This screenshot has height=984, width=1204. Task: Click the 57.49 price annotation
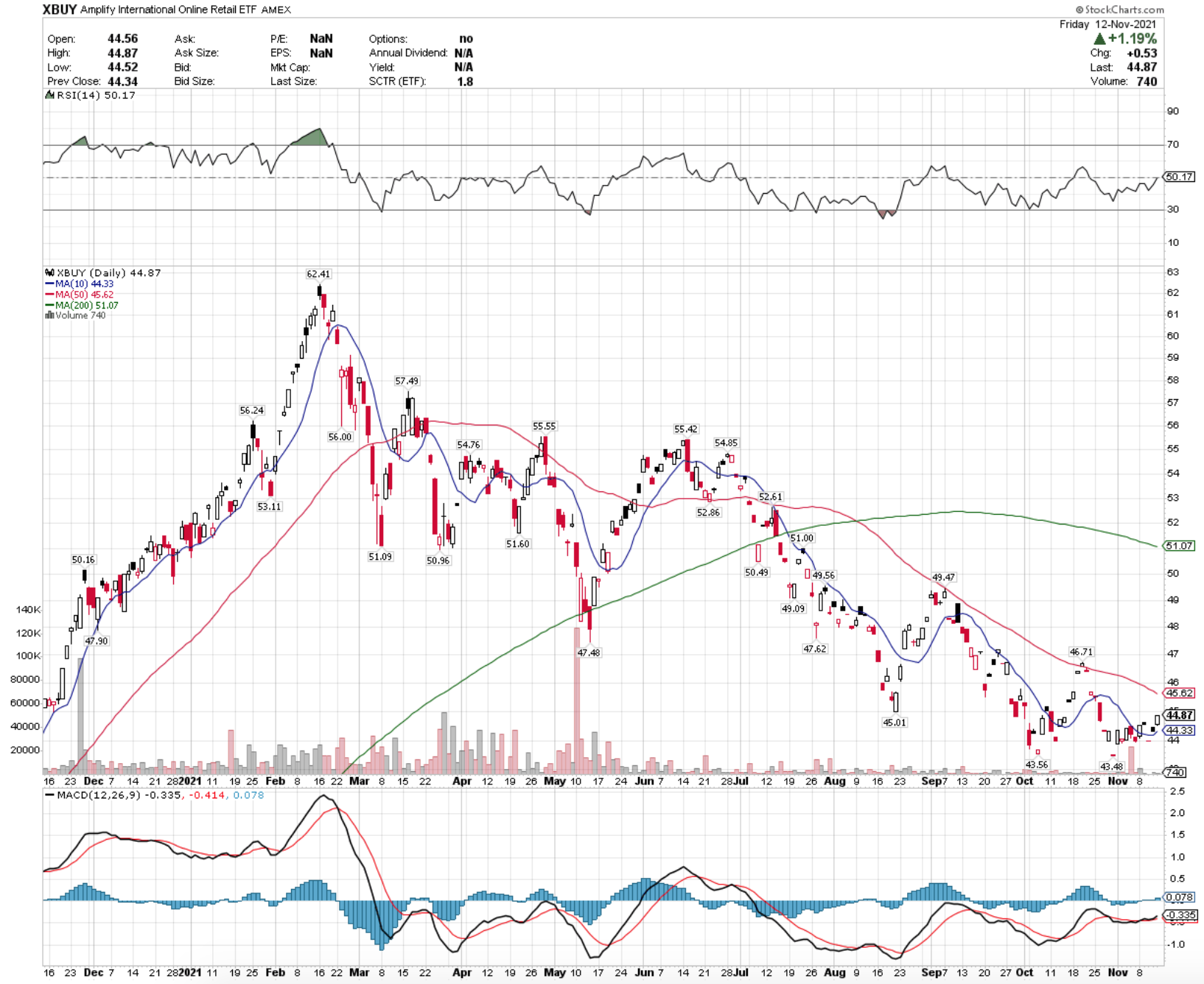(x=407, y=381)
